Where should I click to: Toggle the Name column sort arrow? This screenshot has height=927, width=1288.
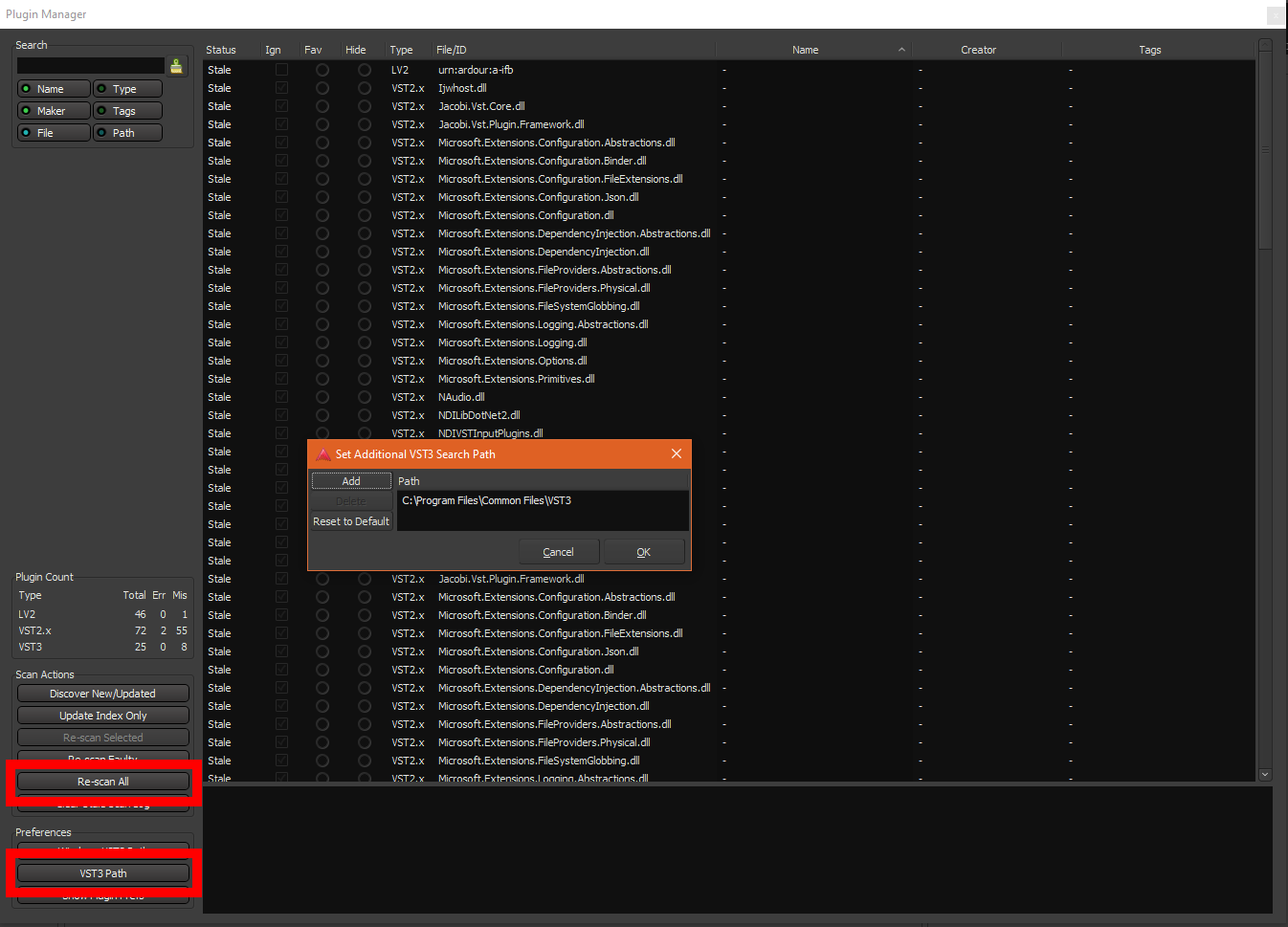tap(901, 50)
